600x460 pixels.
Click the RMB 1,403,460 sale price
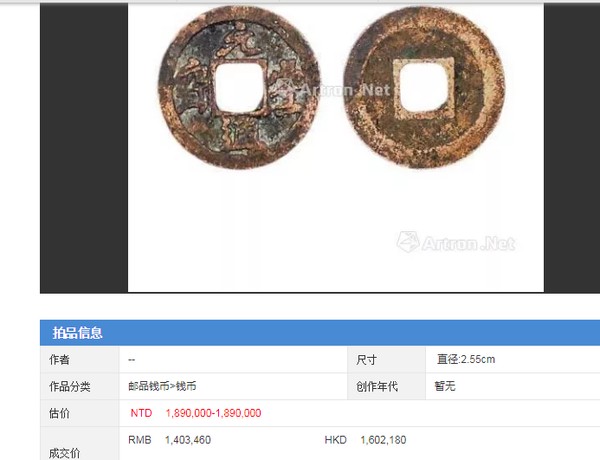(x=170, y=440)
